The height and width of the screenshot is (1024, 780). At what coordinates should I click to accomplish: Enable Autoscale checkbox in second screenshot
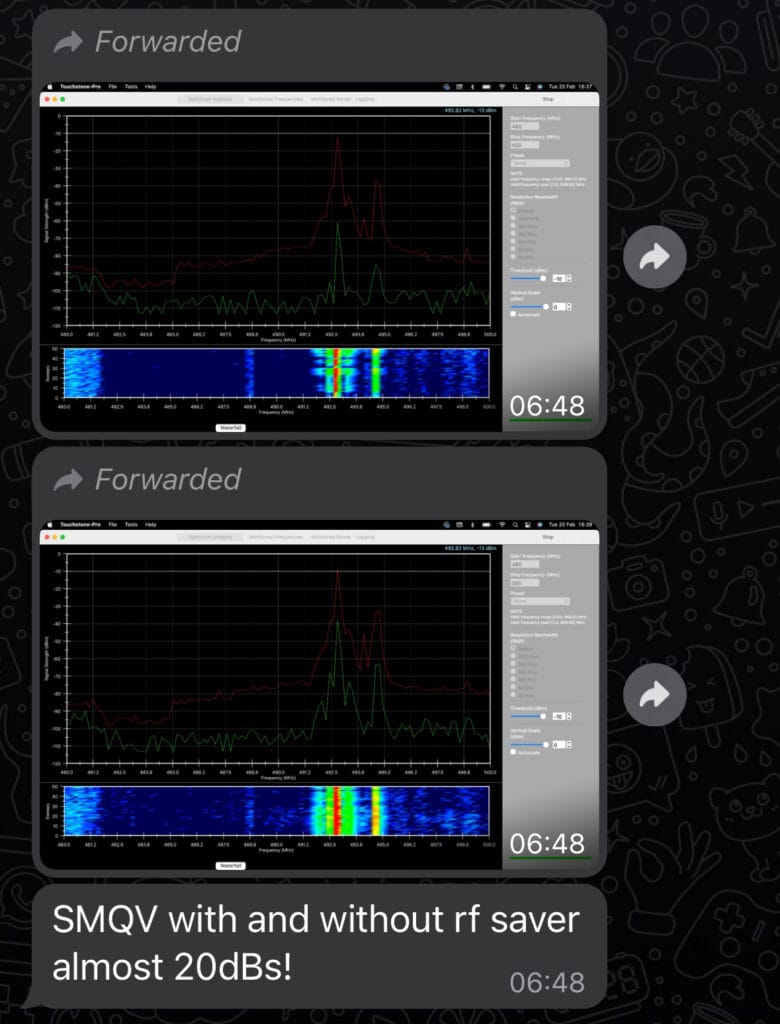click(513, 752)
